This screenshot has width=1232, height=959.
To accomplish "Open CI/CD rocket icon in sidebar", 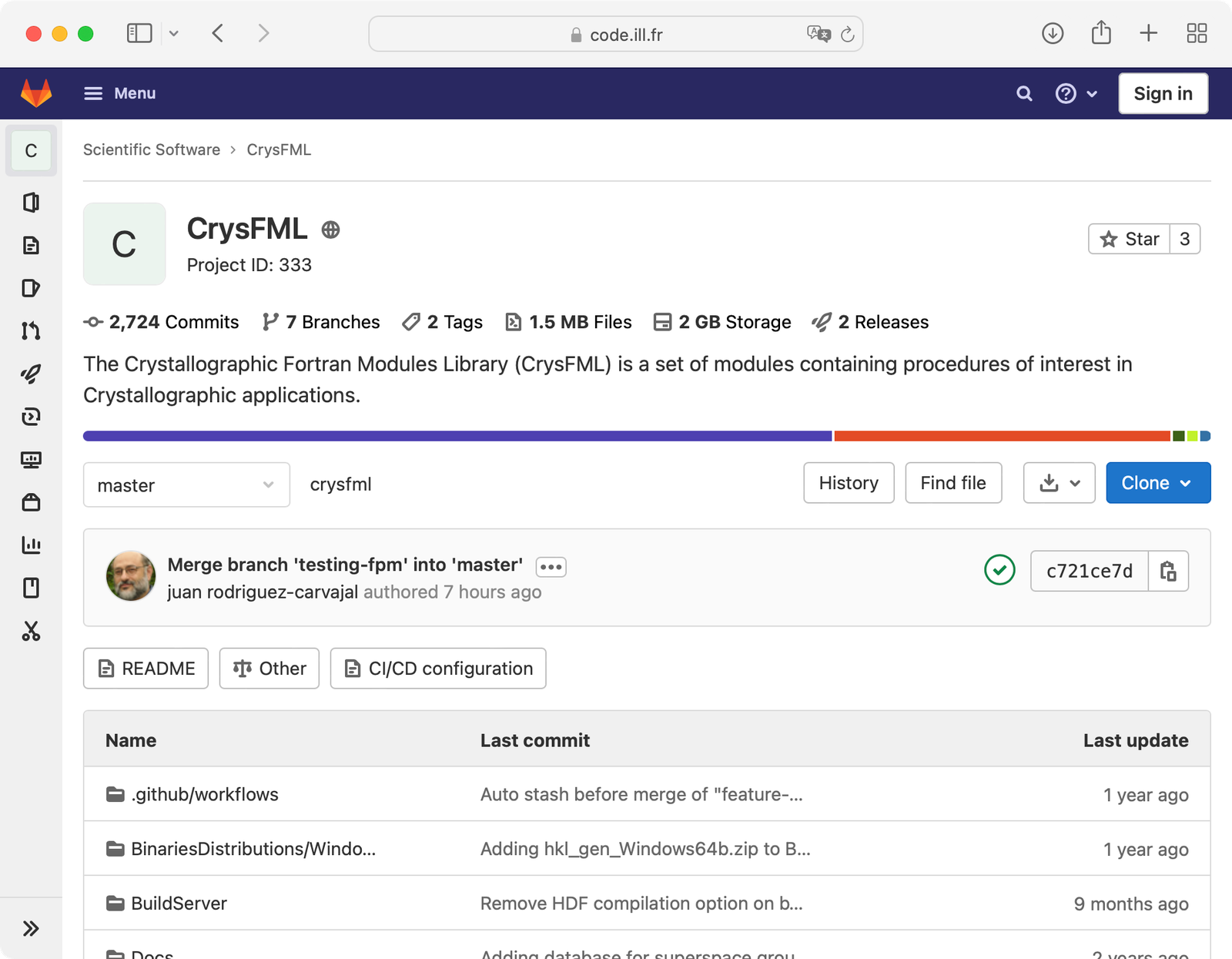I will point(31,374).
